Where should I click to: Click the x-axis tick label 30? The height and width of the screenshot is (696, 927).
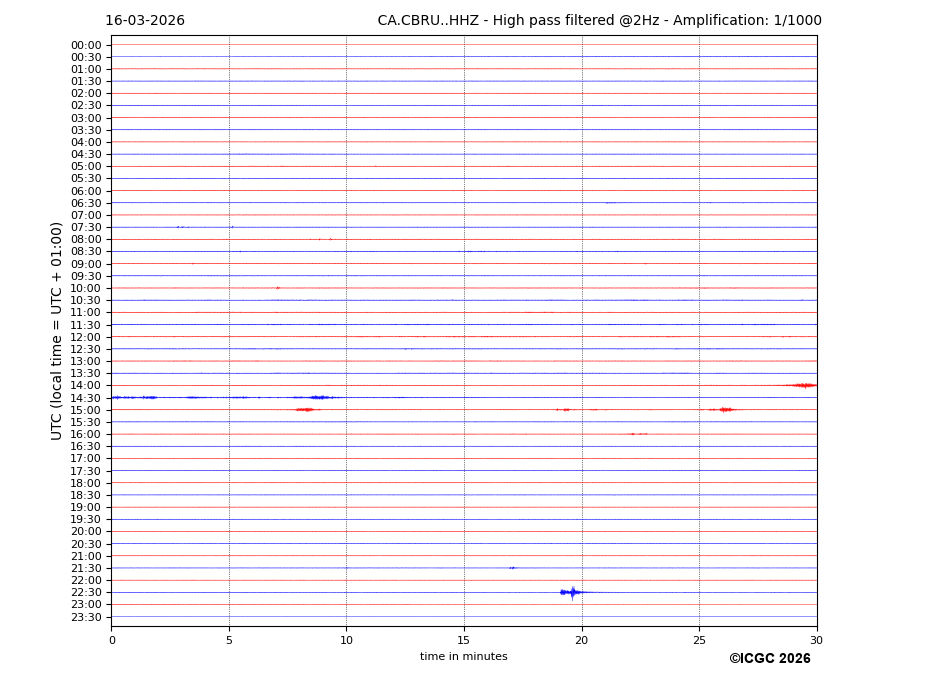tap(816, 640)
